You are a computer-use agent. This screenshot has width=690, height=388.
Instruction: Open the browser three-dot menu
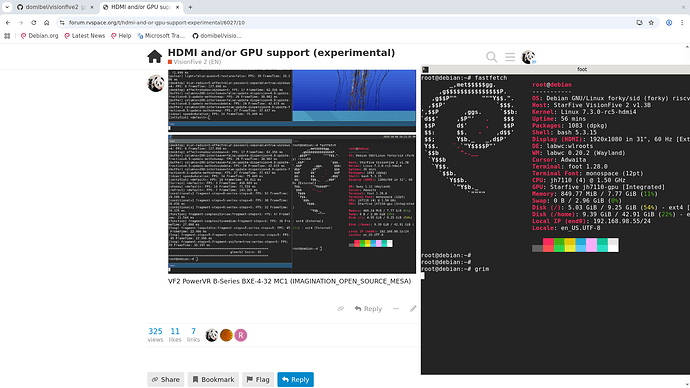682,22
